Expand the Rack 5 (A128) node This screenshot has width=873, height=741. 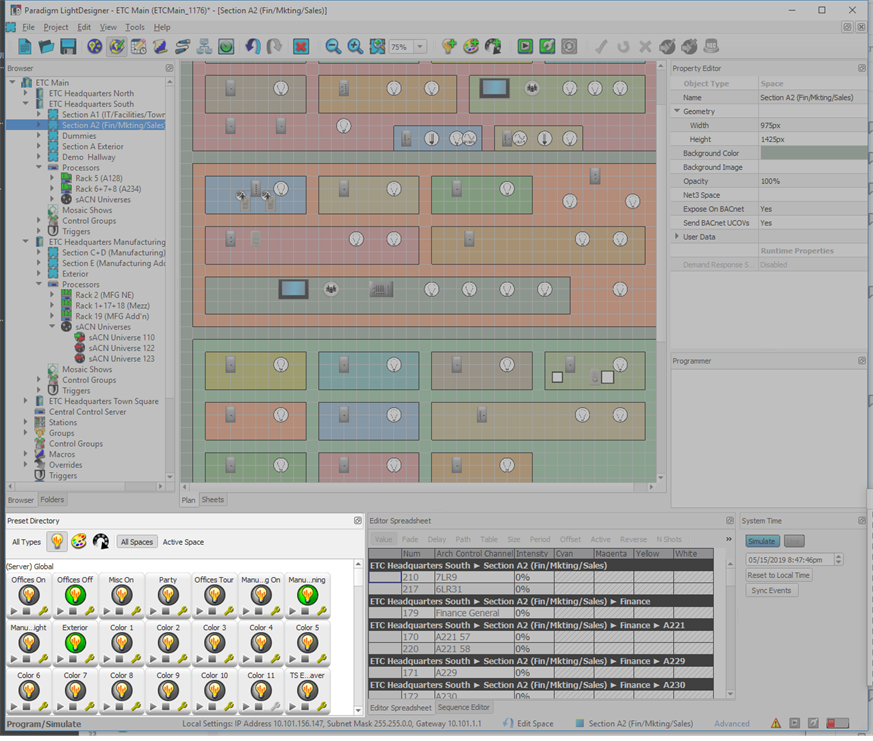click(52, 178)
